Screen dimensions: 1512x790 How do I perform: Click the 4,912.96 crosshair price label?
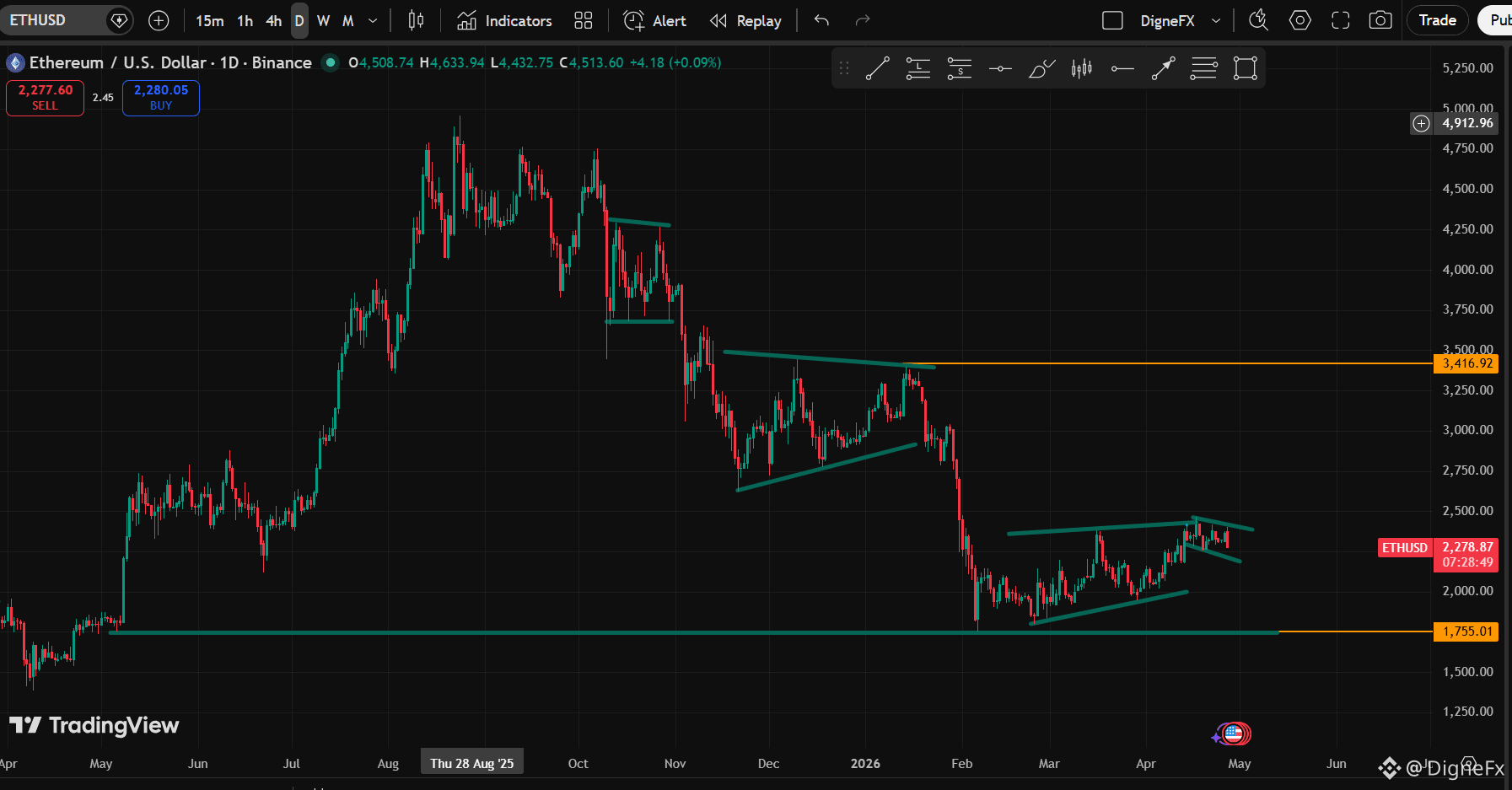pyautogui.click(x=1467, y=123)
